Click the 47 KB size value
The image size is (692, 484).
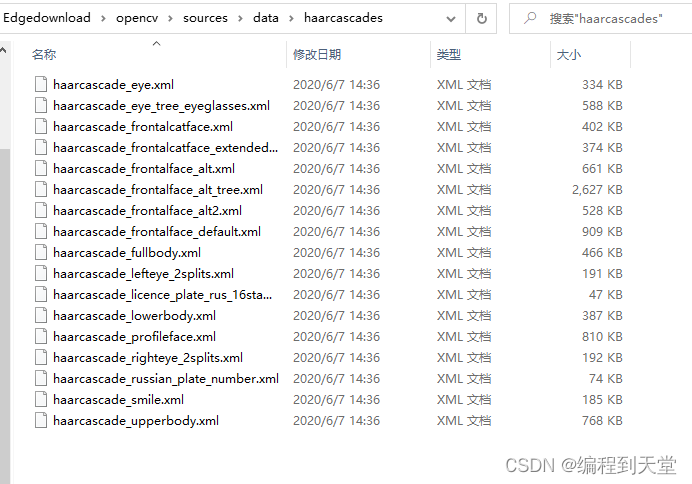(606, 295)
